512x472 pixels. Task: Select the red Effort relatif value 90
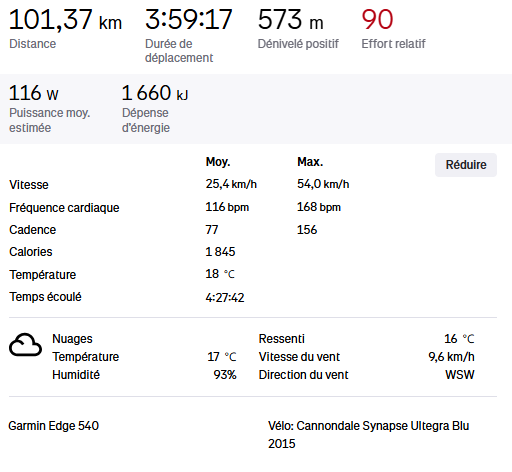pyautogui.click(x=377, y=20)
